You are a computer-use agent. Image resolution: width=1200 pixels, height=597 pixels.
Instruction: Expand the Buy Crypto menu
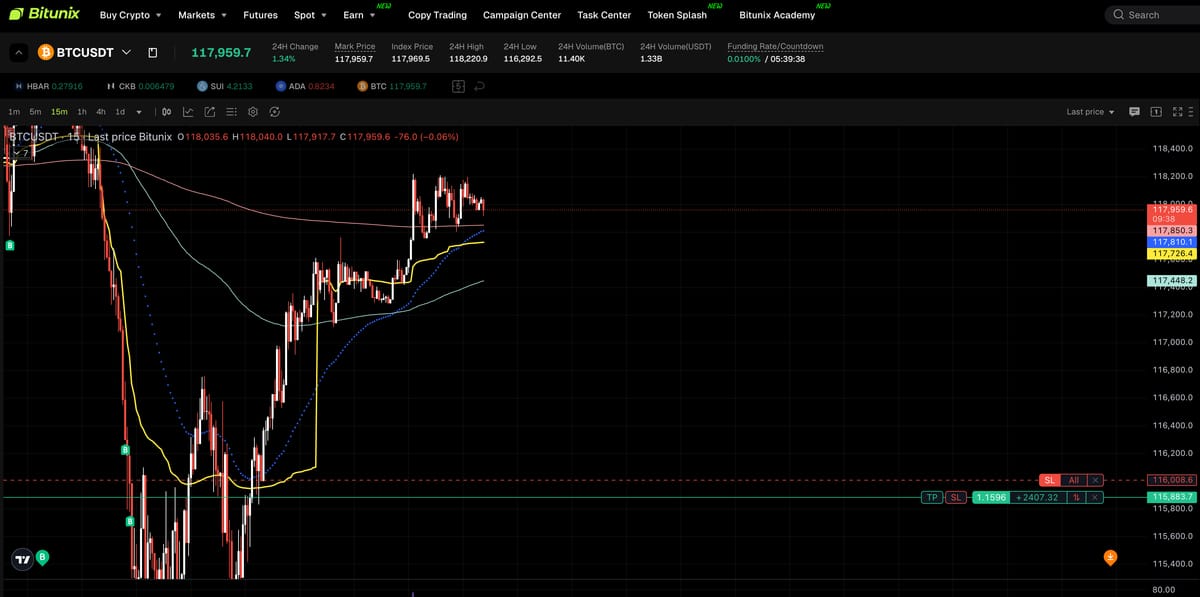tap(130, 15)
